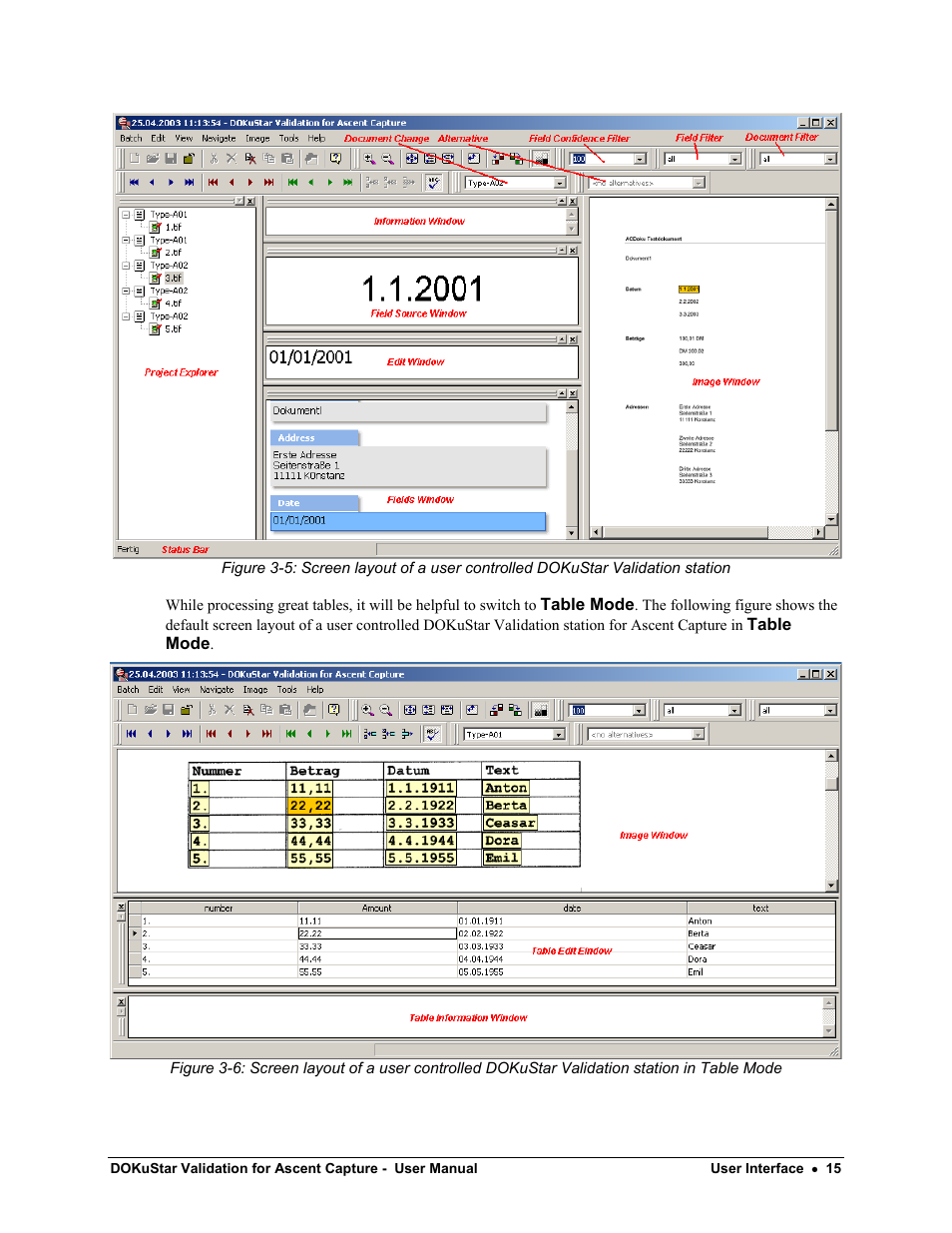
Task: Open Field Confidence Filter dropdown in Figure 3-5 window
Action: (641, 159)
